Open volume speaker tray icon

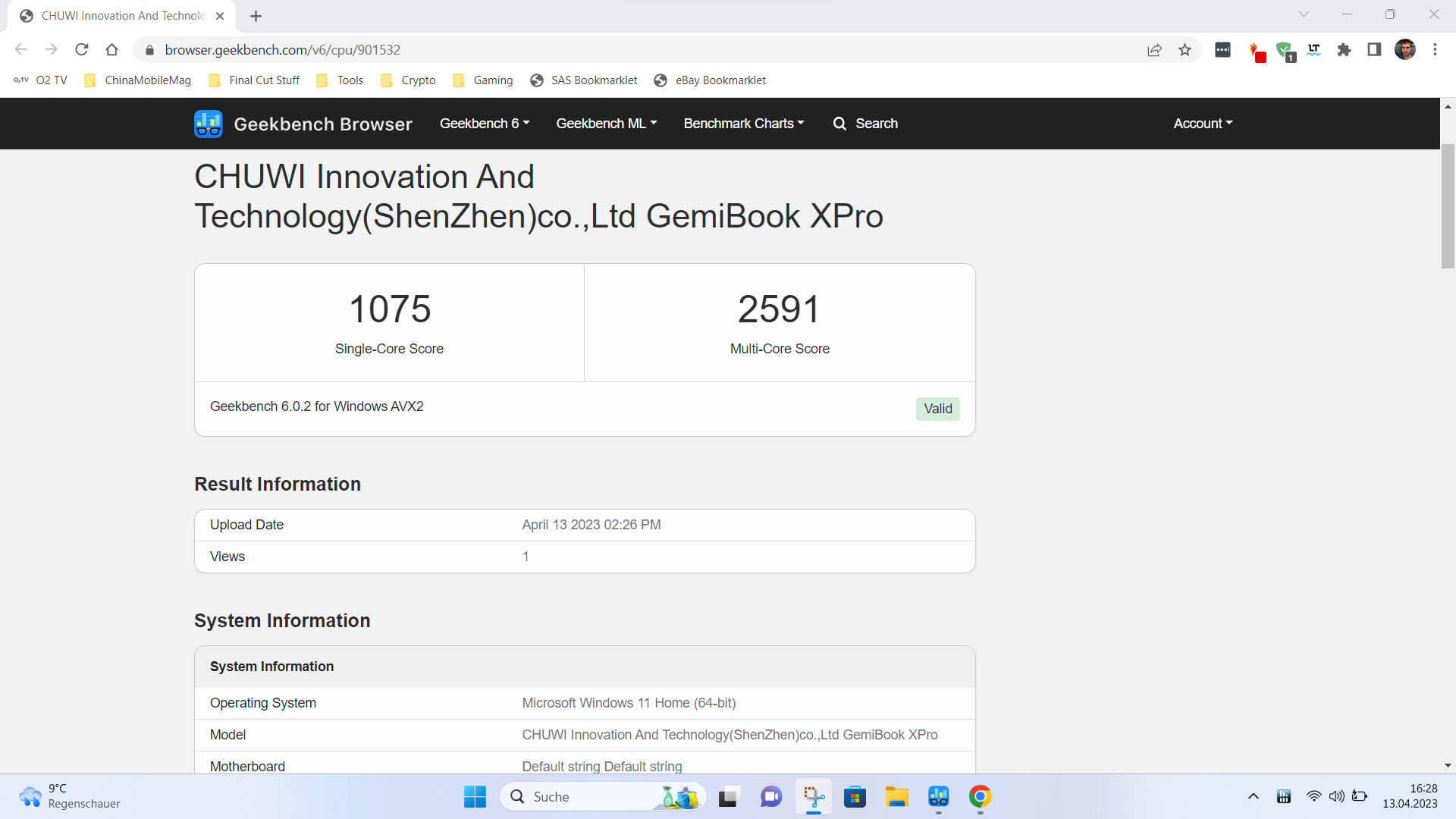(x=1336, y=796)
